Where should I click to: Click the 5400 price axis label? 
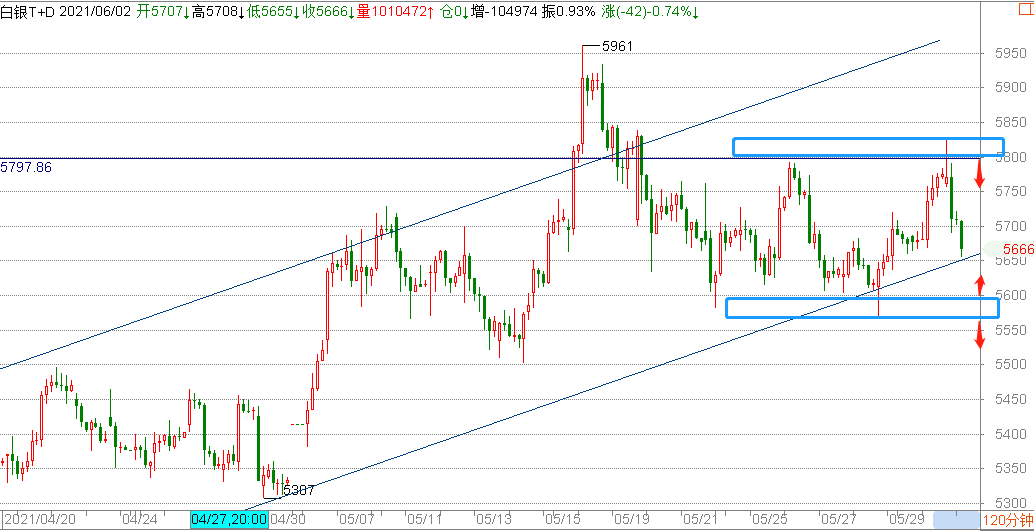point(1010,434)
